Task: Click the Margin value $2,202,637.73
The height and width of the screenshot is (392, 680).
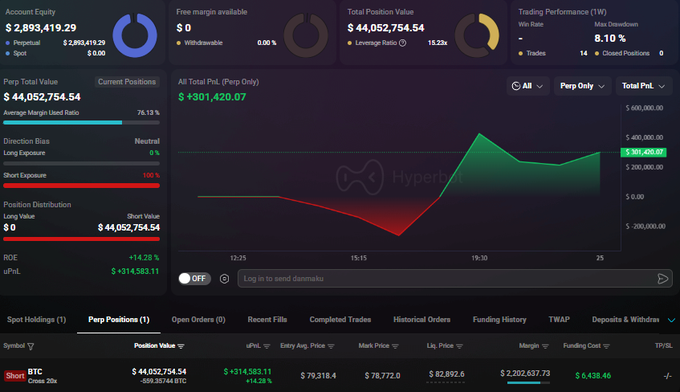Action: tap(525, 373)
